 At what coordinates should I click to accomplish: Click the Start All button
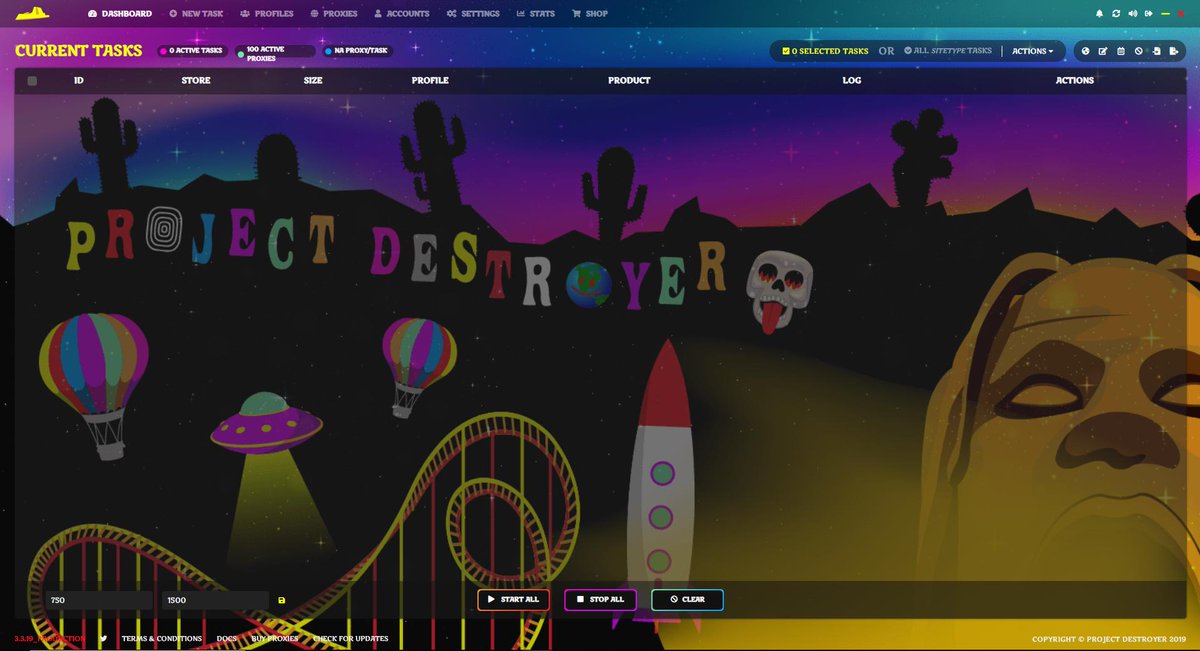tap(513, 600)
